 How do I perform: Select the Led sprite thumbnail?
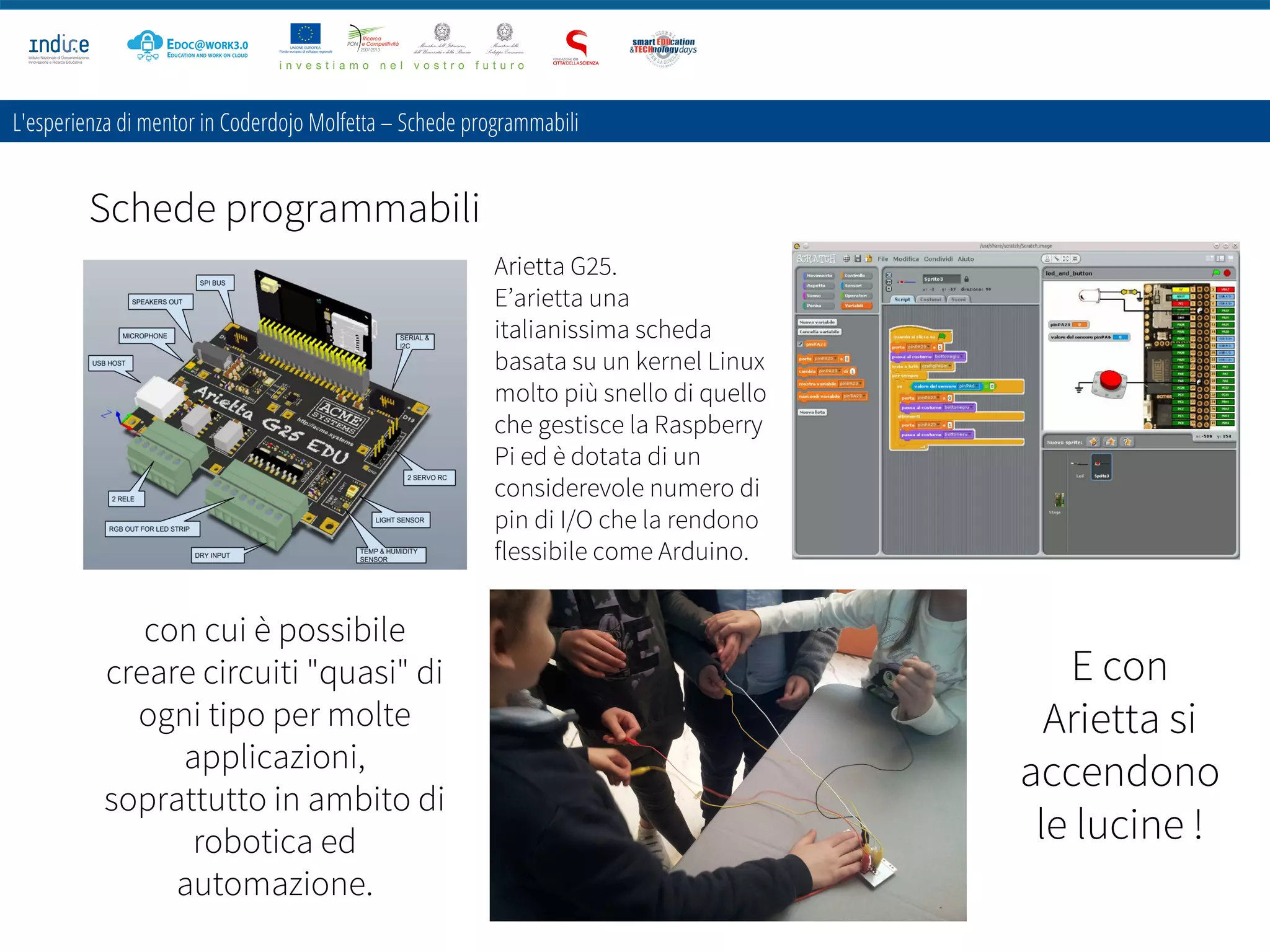(1080, 467)
